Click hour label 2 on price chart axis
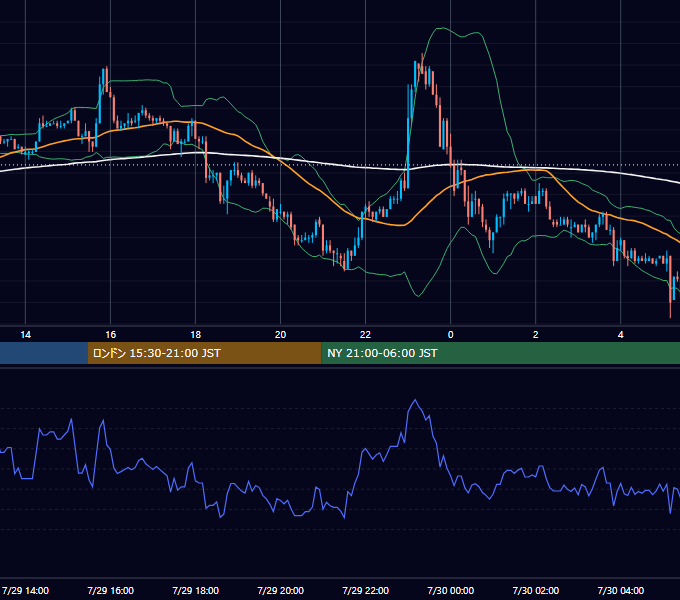 click(x=536, y=335)
